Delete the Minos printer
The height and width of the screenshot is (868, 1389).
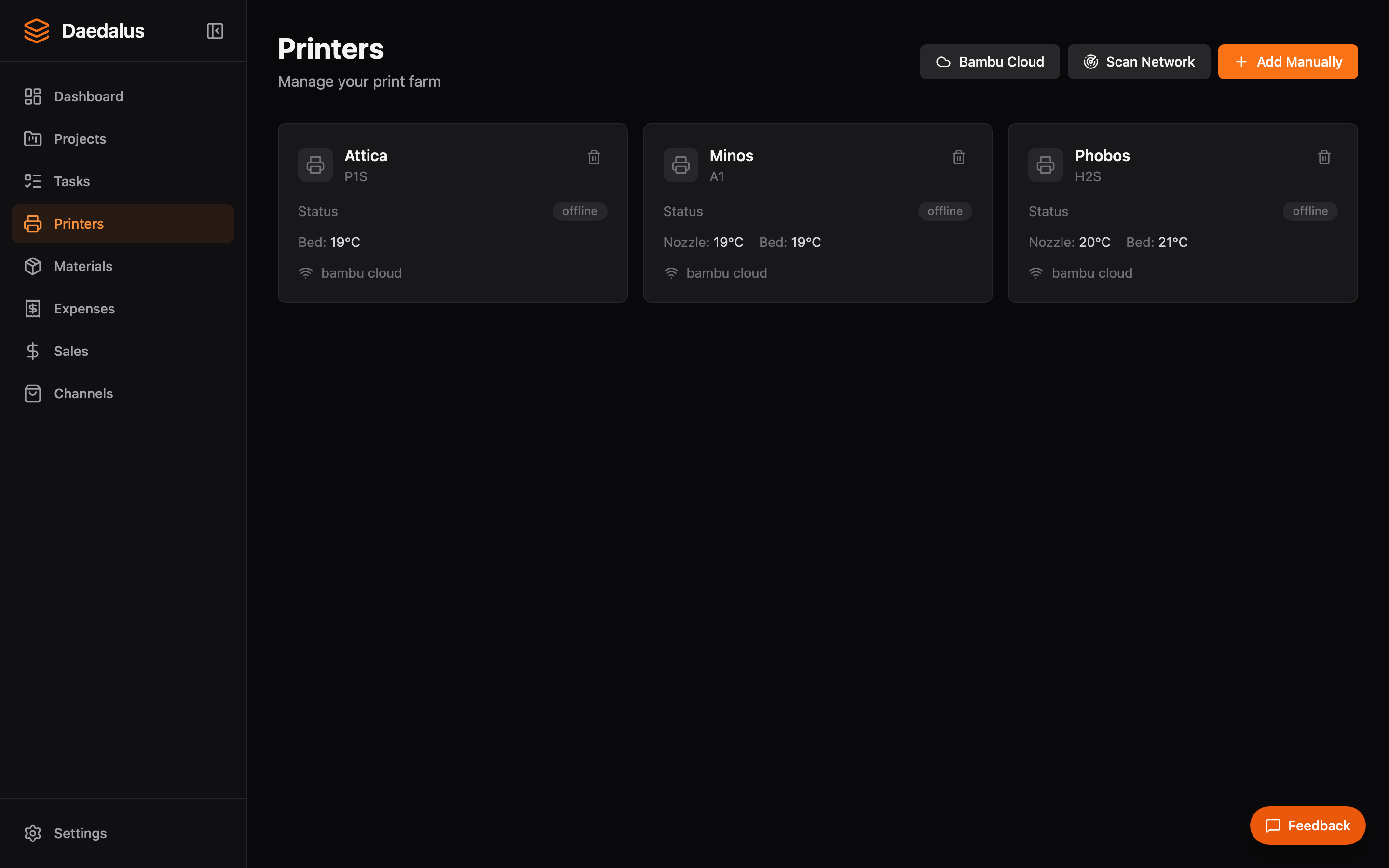pyautogui.click(x=958, y=157)
